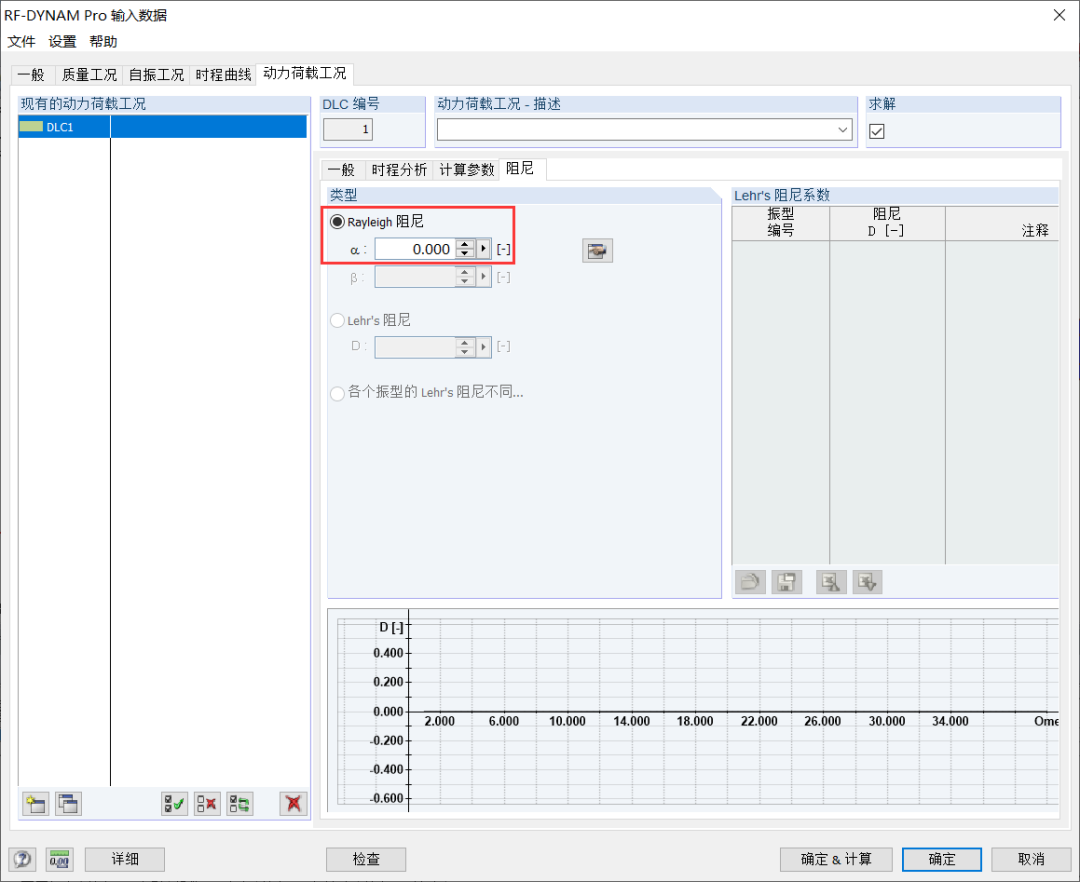This screenshot has width=1080, height=882.
Task: Click the damping info picture button
Action: pyautogui.click(x=597, y=251)
